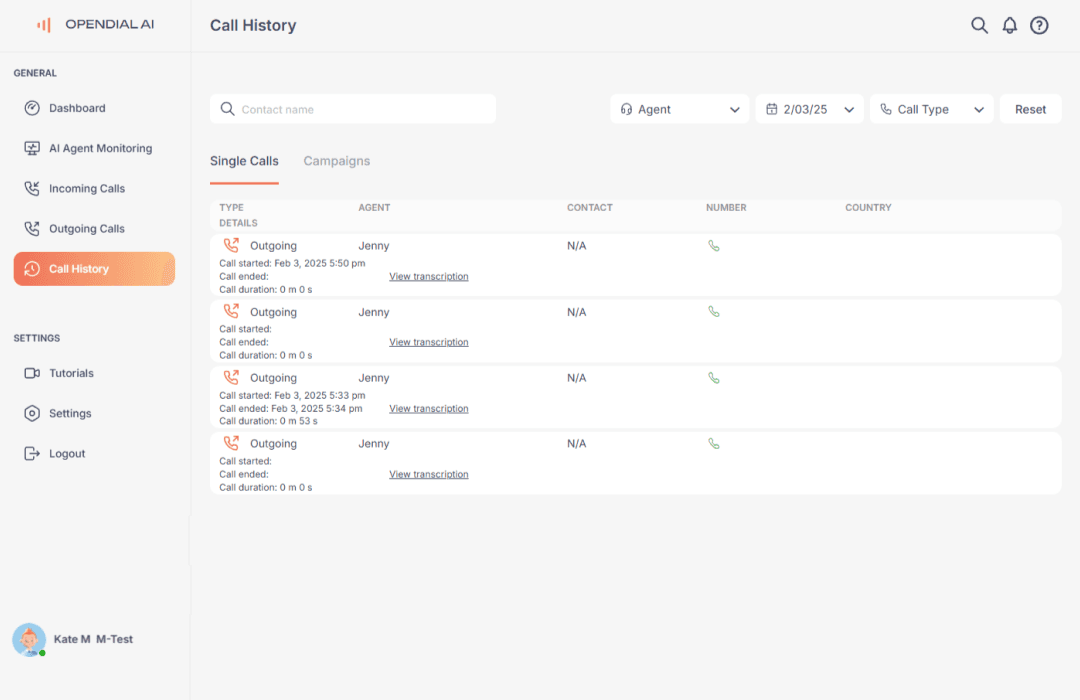This screenshot has height=700, width=1080.
Task: Open search from the top bar magnifier icon
Action: coord(979,25)
